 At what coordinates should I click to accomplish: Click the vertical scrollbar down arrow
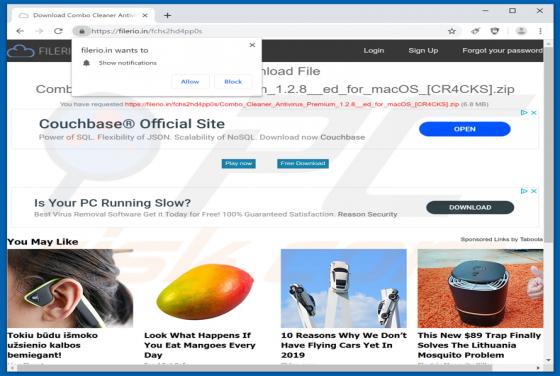[x=549, y=360]
